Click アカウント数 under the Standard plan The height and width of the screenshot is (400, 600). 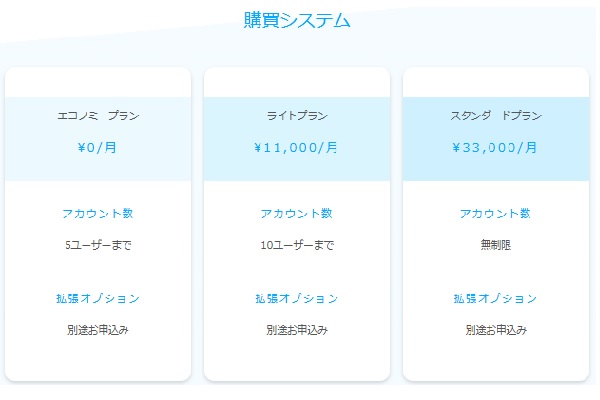click(495, 213)
